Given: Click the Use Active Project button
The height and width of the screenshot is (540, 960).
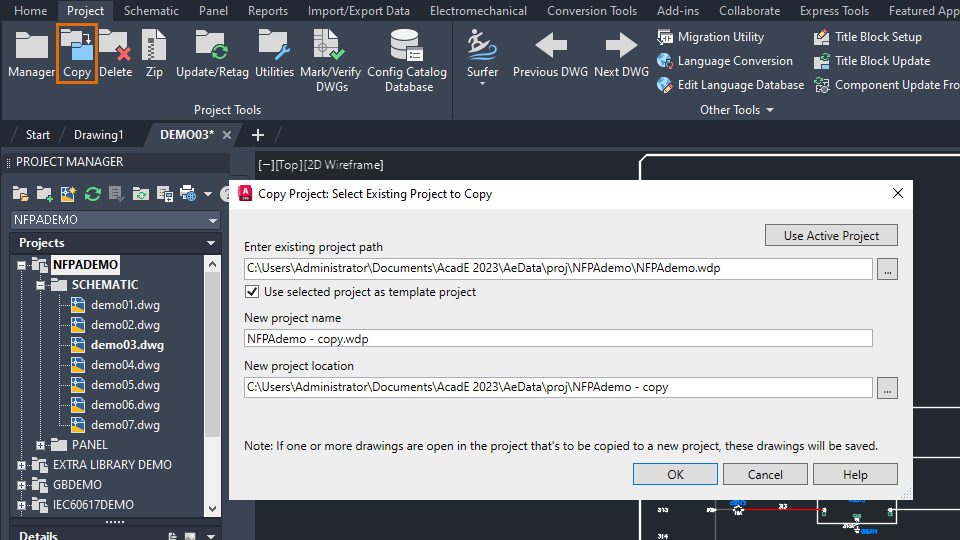Looking at the screenshot, I should [x=831, y=236].
